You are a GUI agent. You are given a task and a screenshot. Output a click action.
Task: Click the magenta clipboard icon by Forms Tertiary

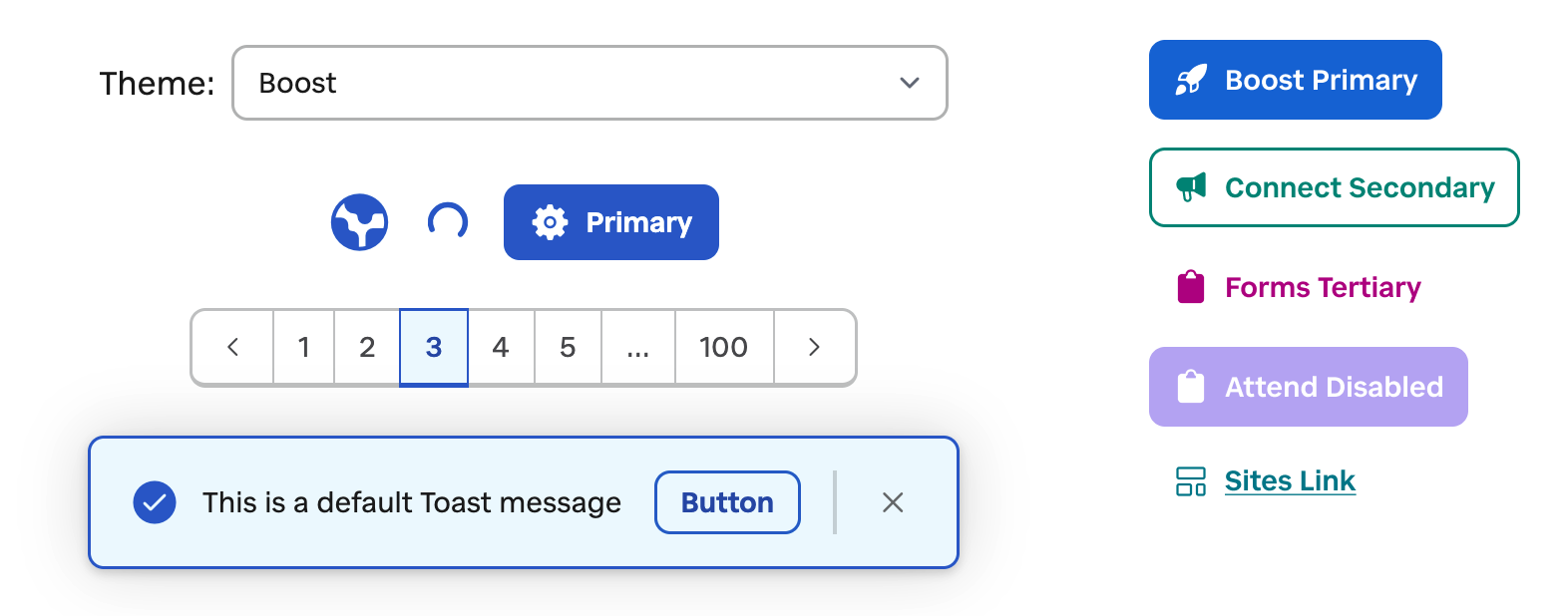(1191, 287)
